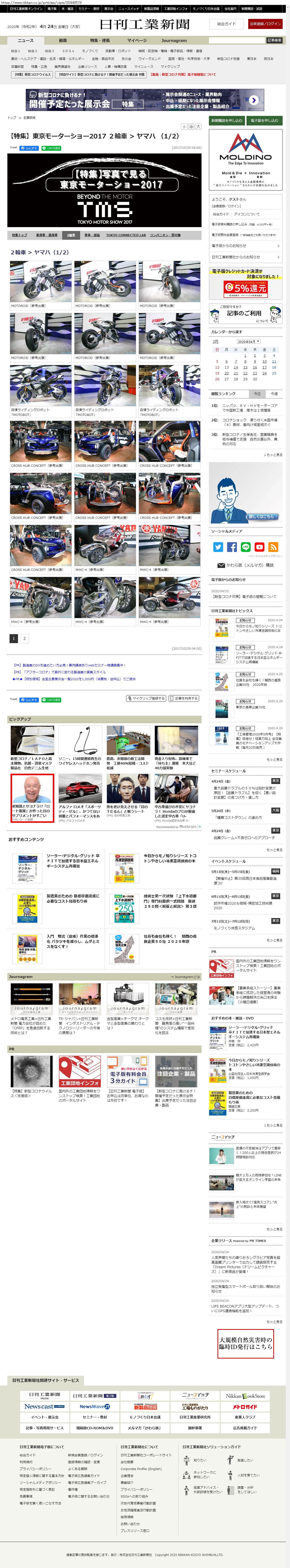Go to gallery page 2
Screen dimensions: 290x1568
click(x=24, y=639)
